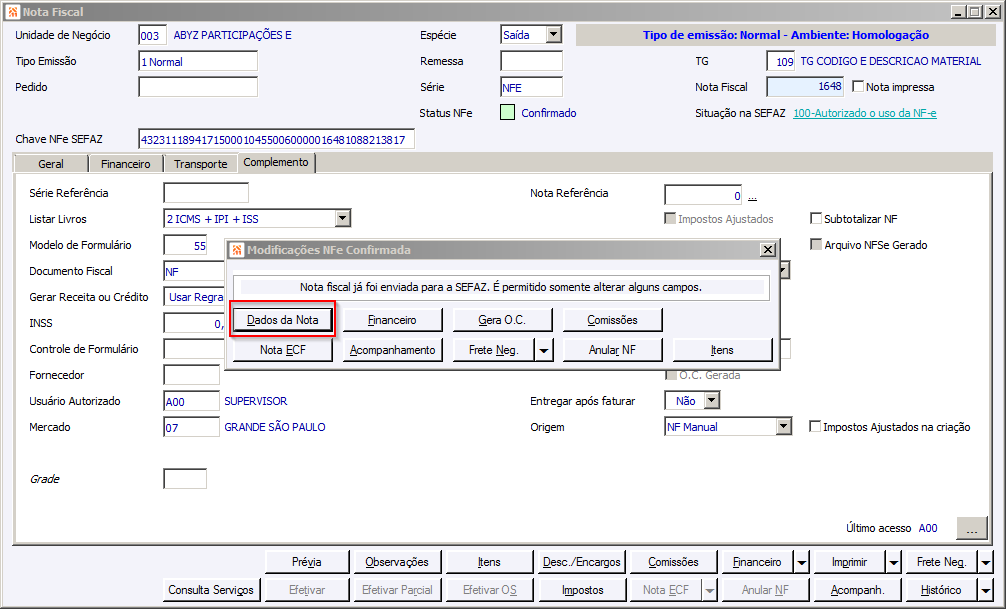Click the TG code field 109
The image size is (1006, 609).
click(x=781, y=61)
